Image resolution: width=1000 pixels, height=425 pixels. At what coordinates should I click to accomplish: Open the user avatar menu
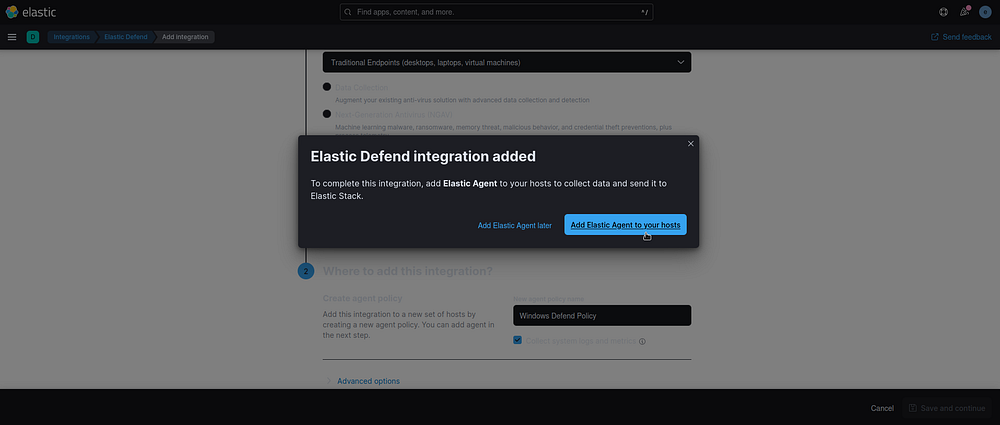tap(985, 12)
